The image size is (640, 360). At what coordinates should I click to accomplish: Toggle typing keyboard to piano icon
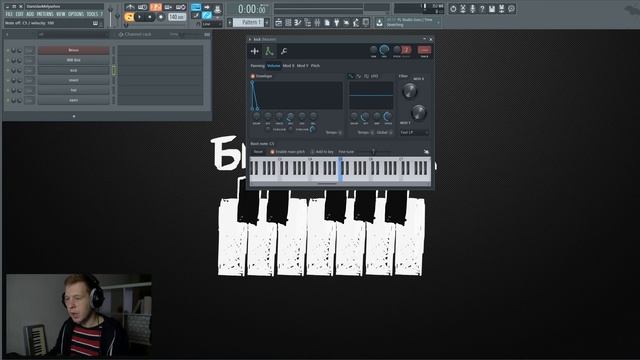point(196,7)
